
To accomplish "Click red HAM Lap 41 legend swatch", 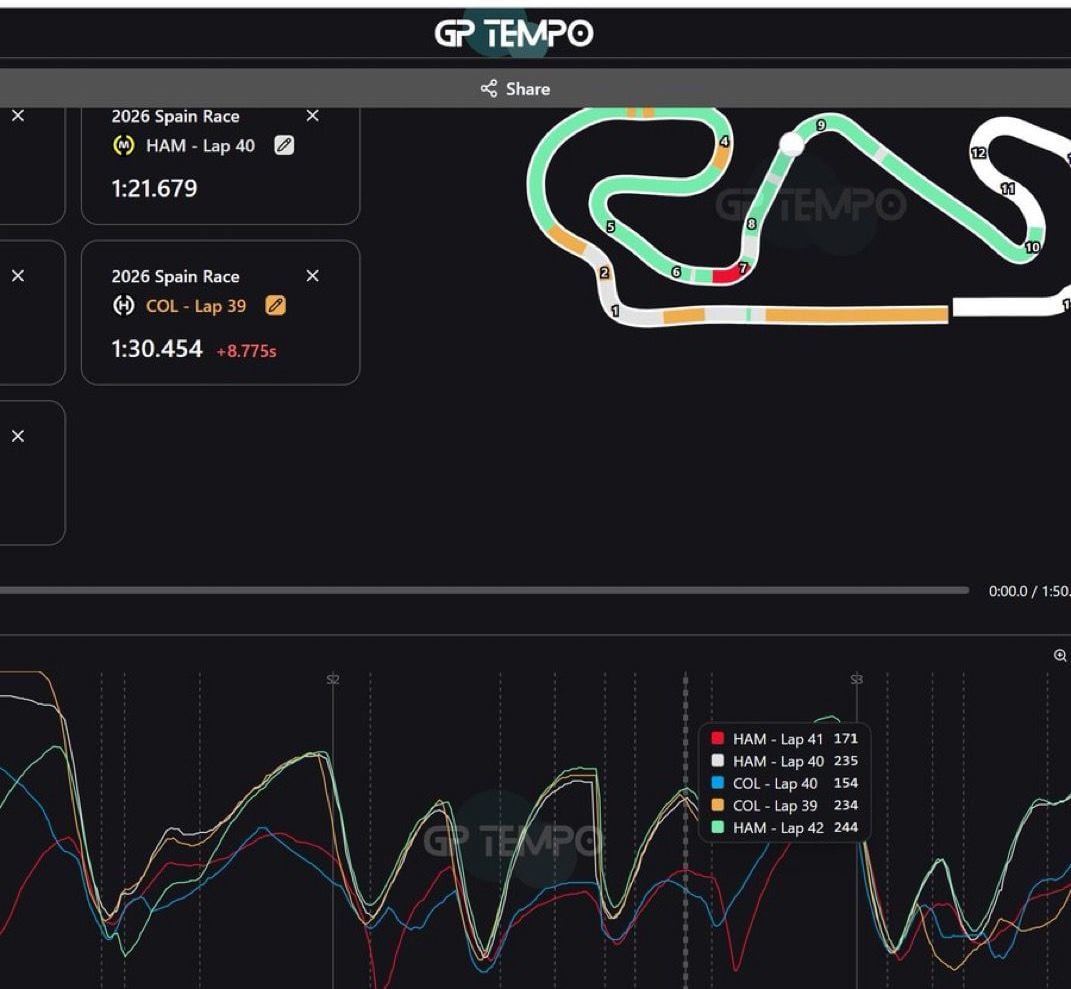I will point(717,738).
